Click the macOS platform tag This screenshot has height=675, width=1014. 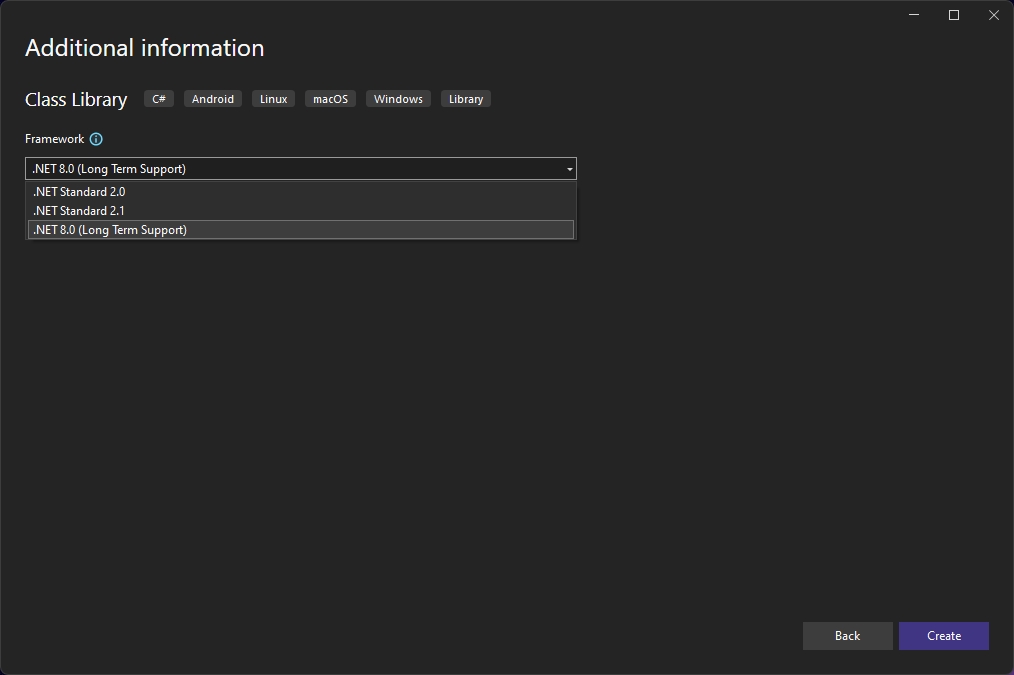(330, 99)
